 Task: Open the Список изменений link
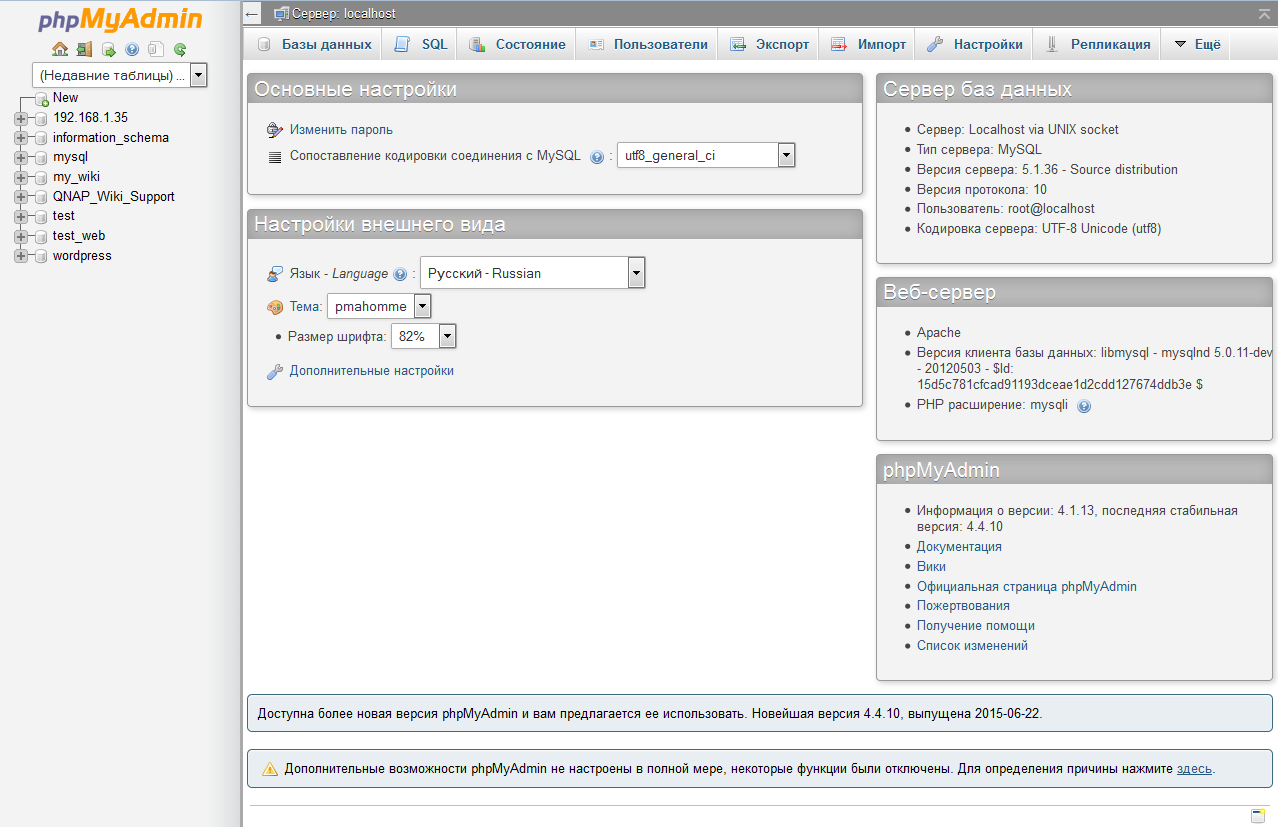click(972, 646)
